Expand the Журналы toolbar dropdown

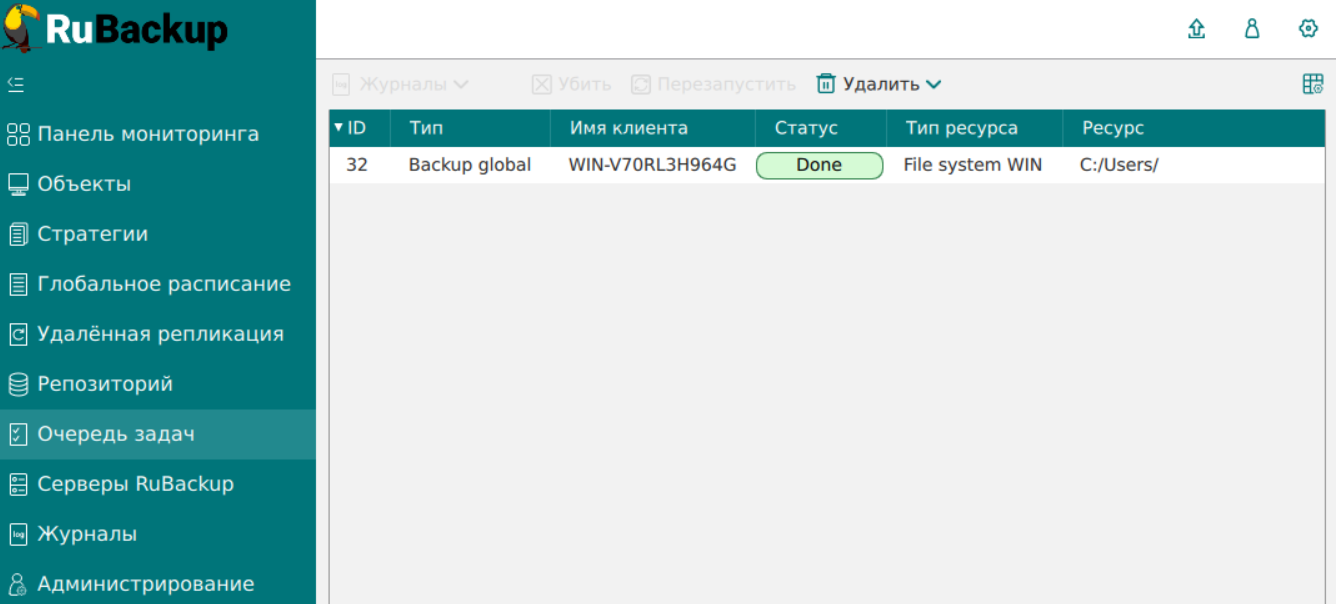pyautogui.click(x=460, y=84)
